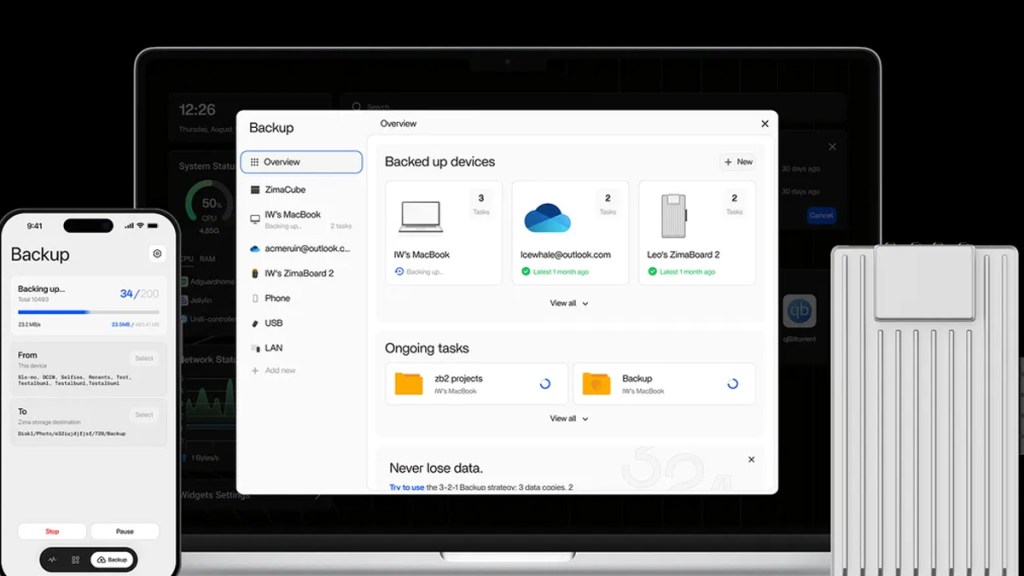Viewport: 1024px width, 576px height.
Task: Click the zb2 projects folder icon
Action: [409, 384]
